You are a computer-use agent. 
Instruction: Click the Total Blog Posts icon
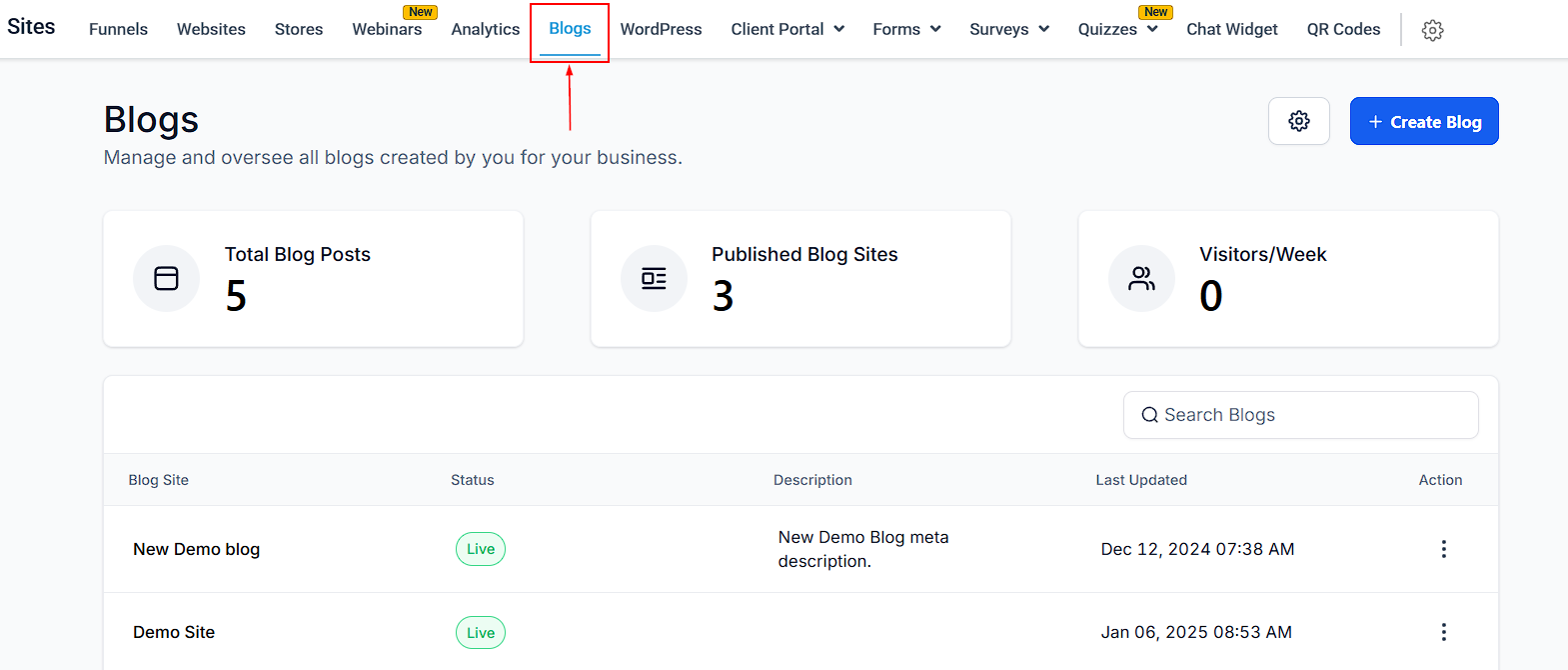(x=166, y=278)
